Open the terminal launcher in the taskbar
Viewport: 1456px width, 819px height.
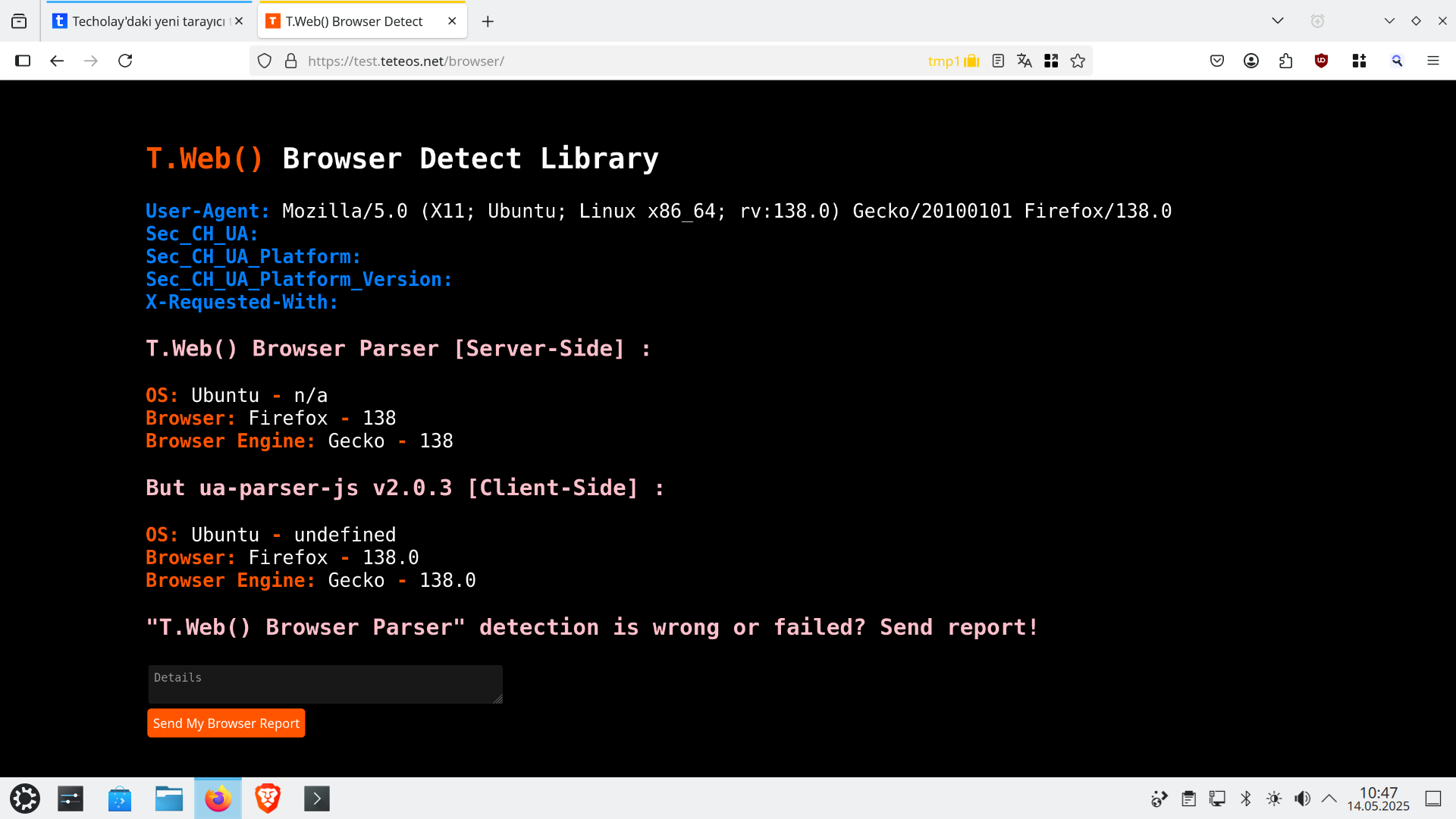coord(317,799)
